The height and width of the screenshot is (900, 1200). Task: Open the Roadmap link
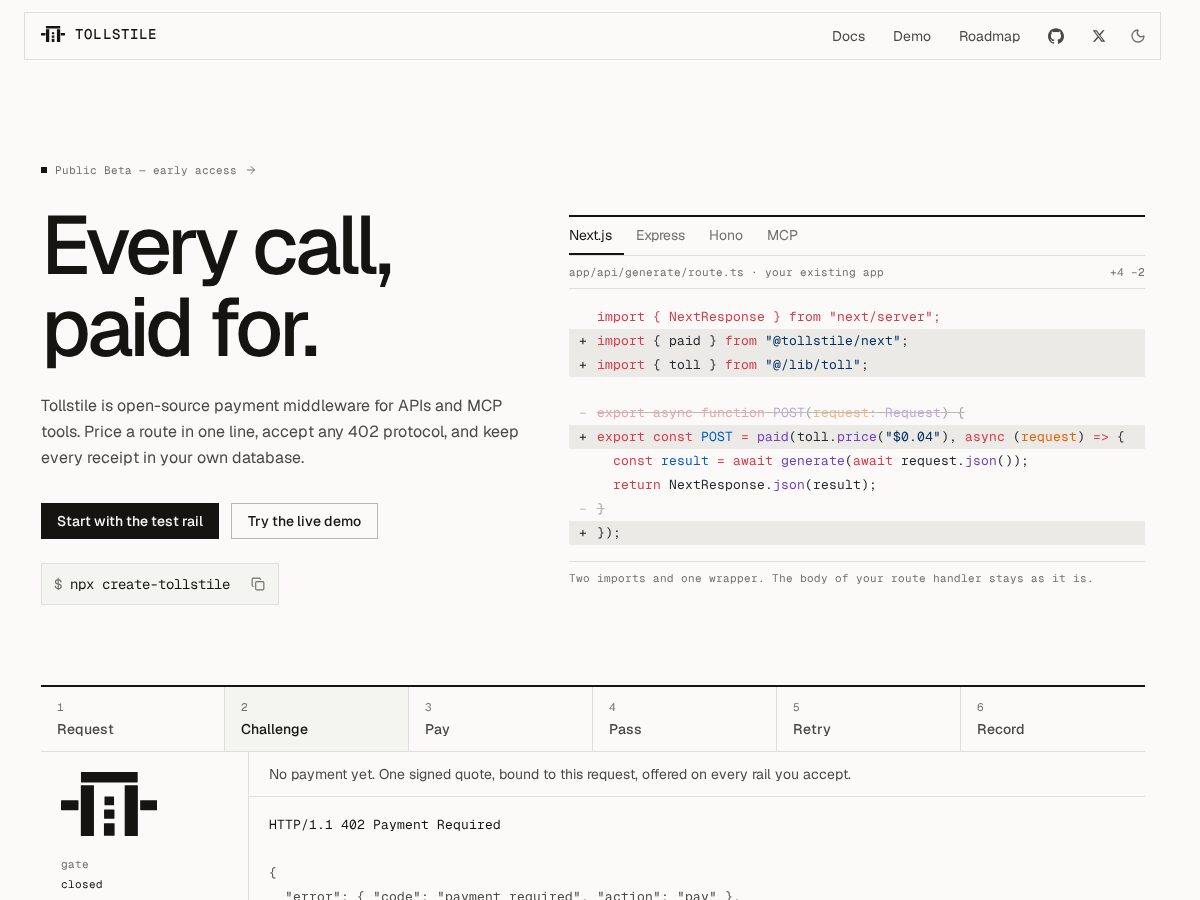tap(989, 36)
